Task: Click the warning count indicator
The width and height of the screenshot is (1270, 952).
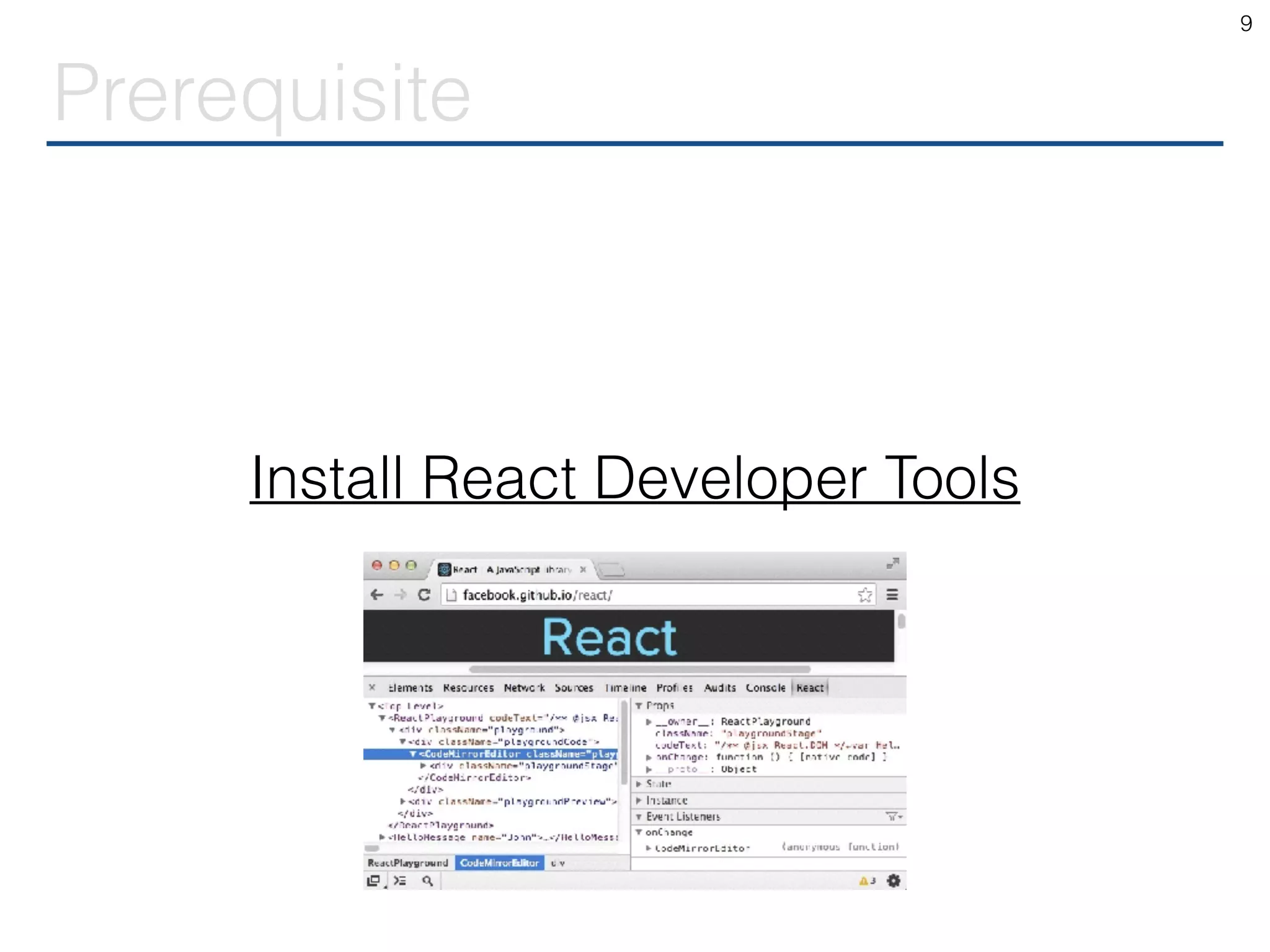Action: click(867, 881)
